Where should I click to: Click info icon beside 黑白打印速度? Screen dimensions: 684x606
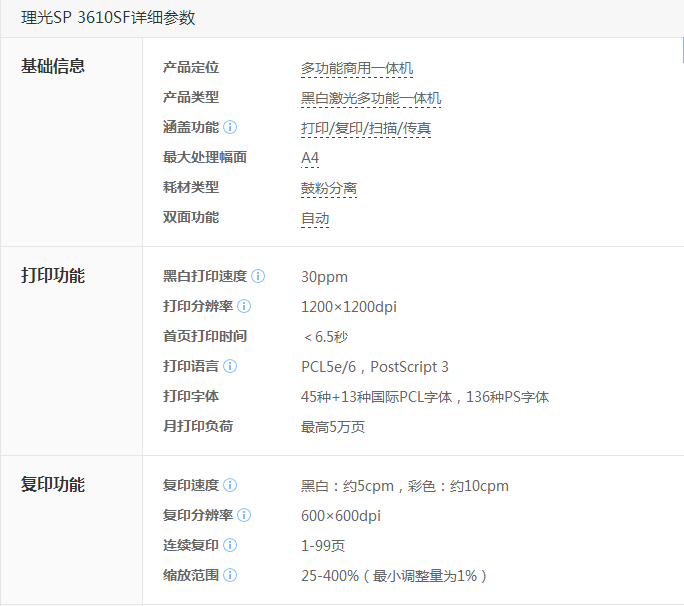point(258,276)
